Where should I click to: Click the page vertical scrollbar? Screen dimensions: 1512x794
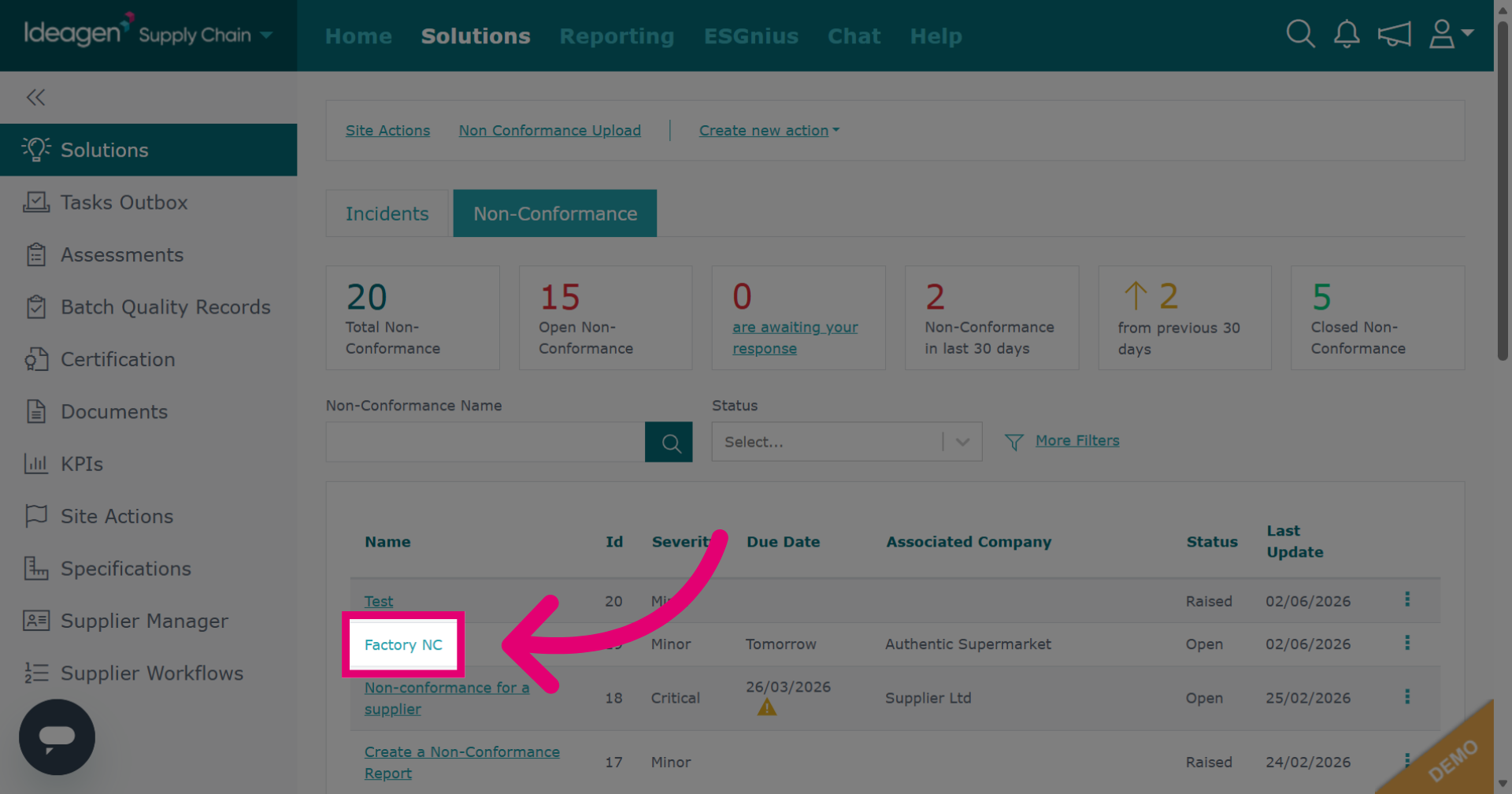coord(1503,189)
